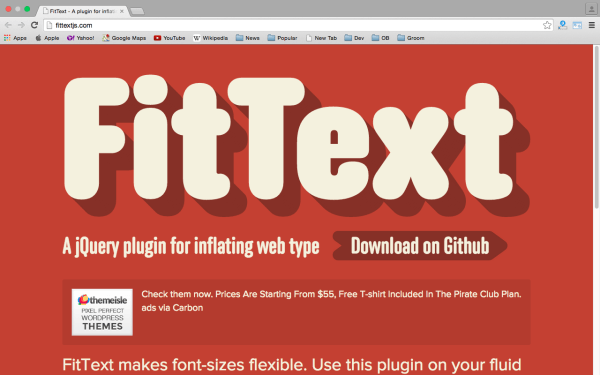This screenshot has width=600, height=375.
Task: Open the extension icon next to the star
Action: 562,25
